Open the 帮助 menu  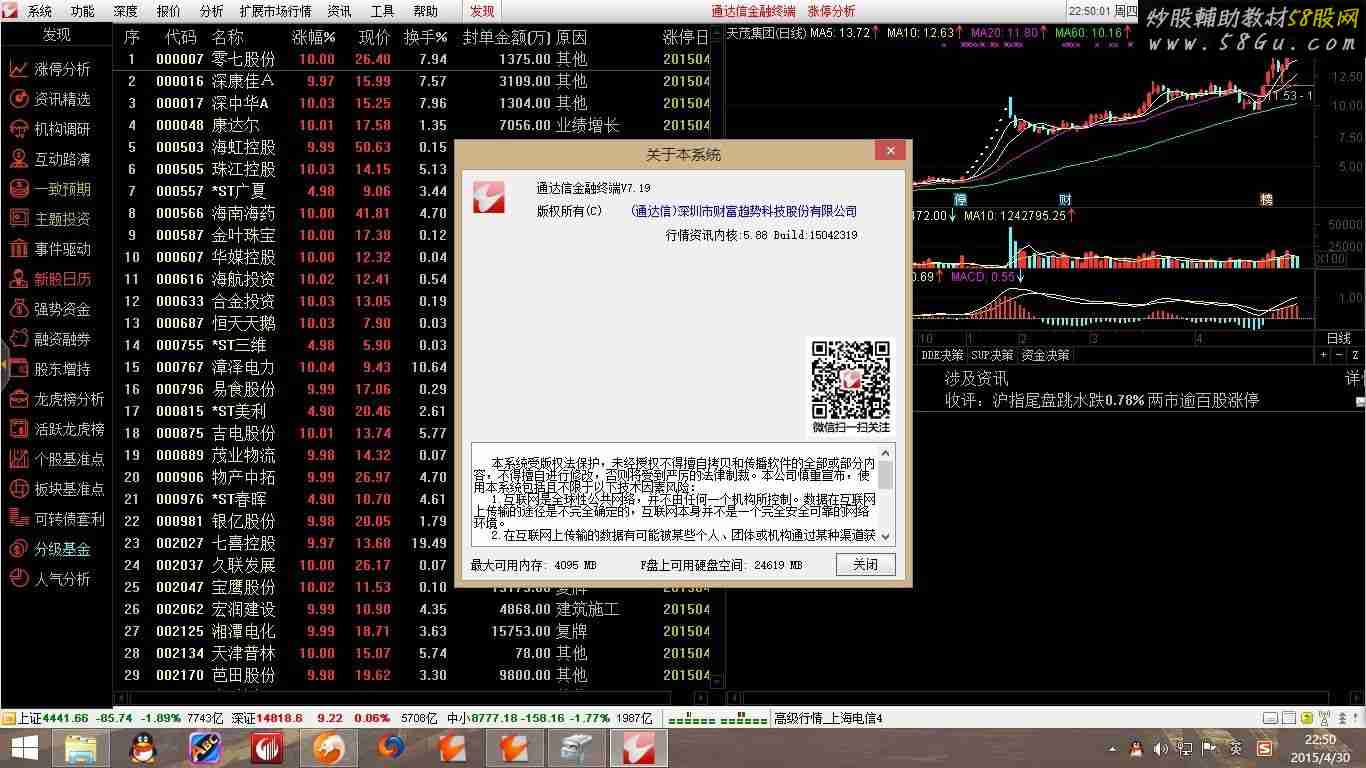click(425, 11)
